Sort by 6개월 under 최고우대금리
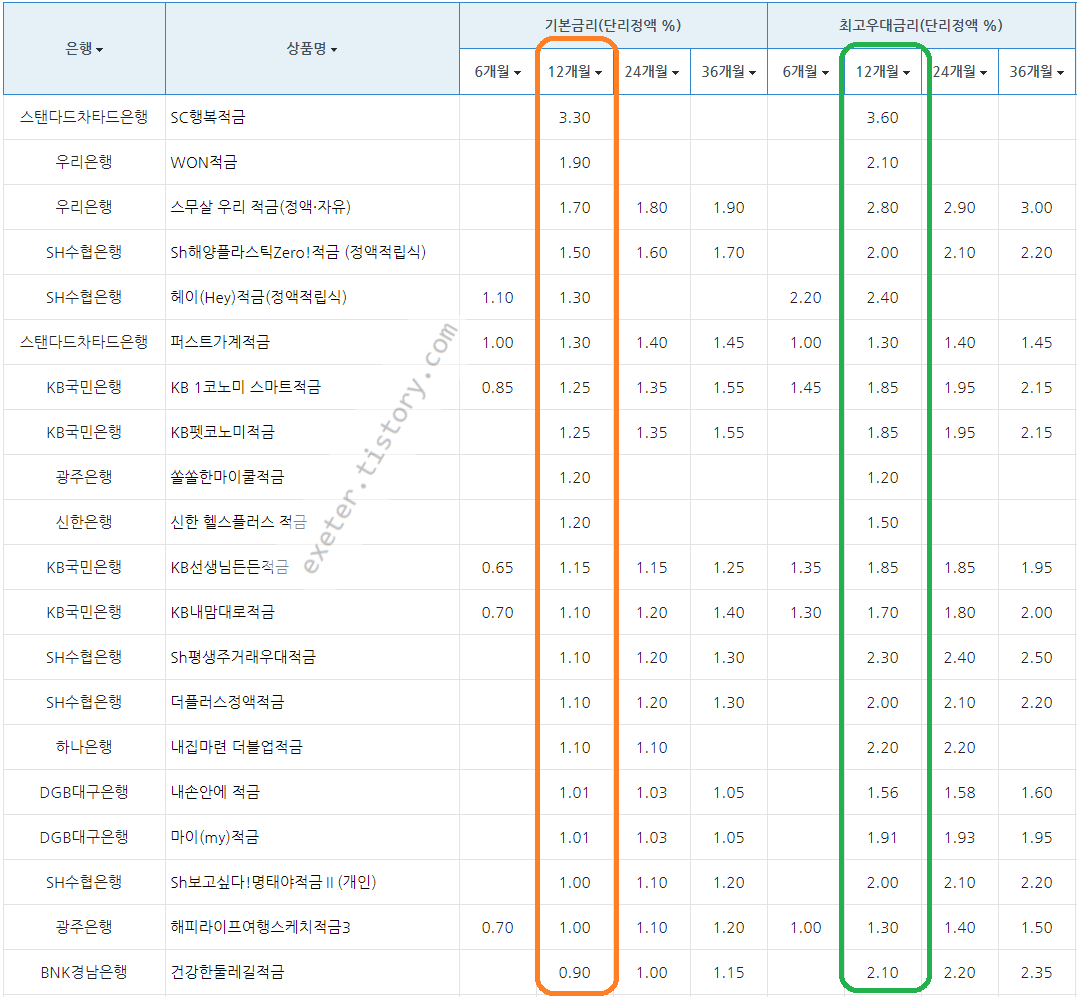The width and height of the screenshot is (1079, 997). [806, 72]
